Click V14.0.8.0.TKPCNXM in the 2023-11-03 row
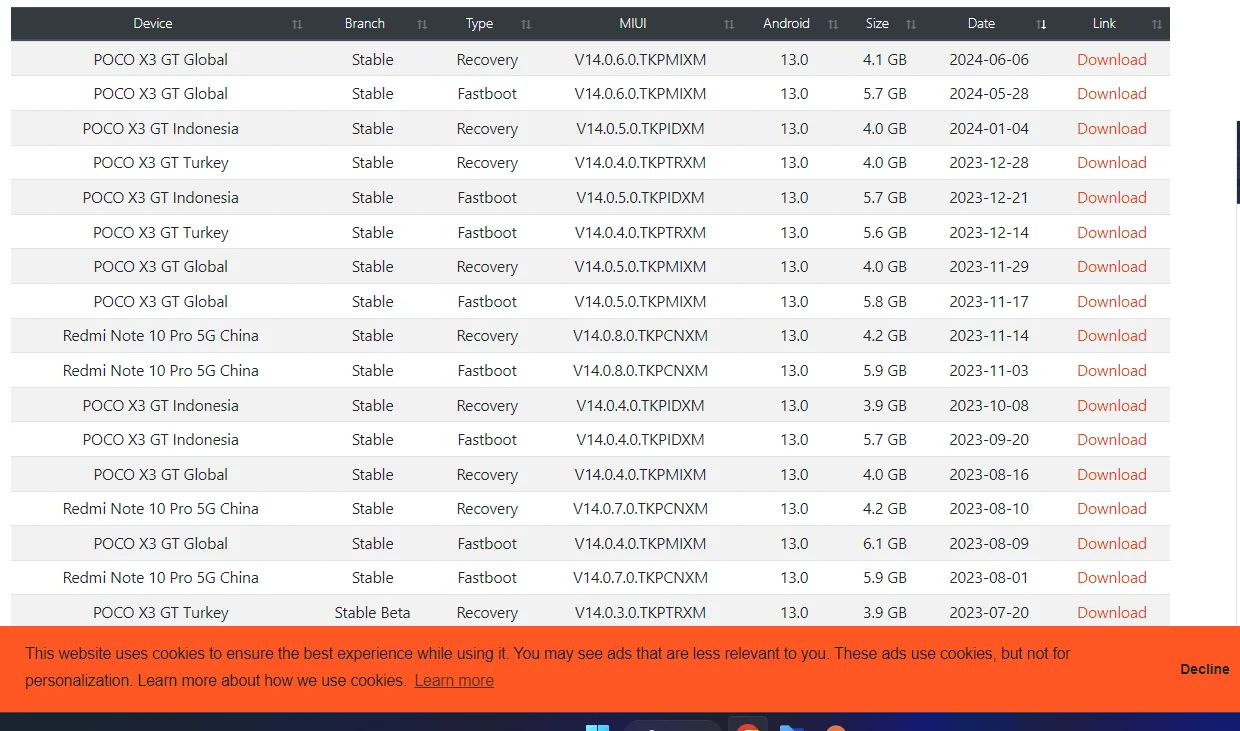The width and height of the screenshot is (1240, 731). click(640, 370)
